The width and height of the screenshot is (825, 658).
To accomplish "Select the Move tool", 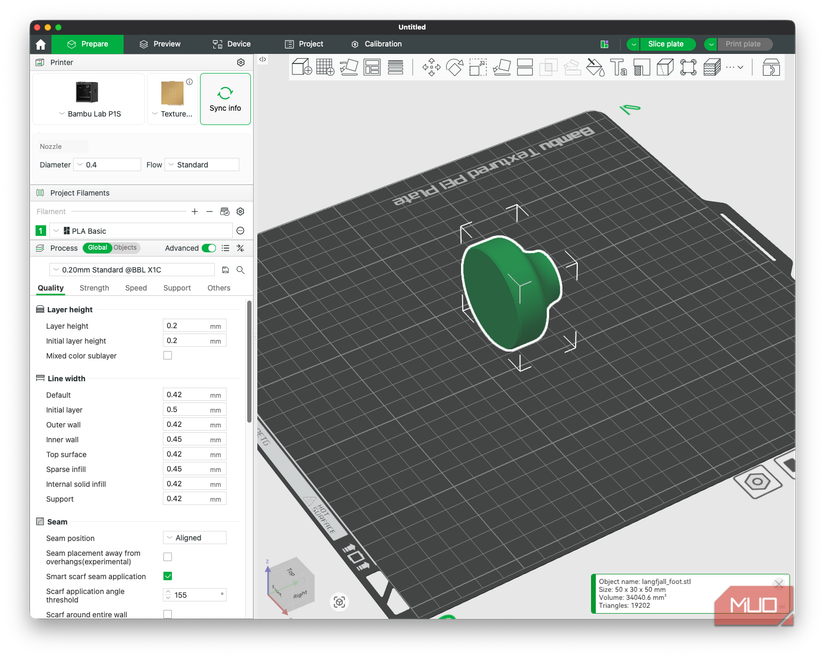I will click(431, 67).
